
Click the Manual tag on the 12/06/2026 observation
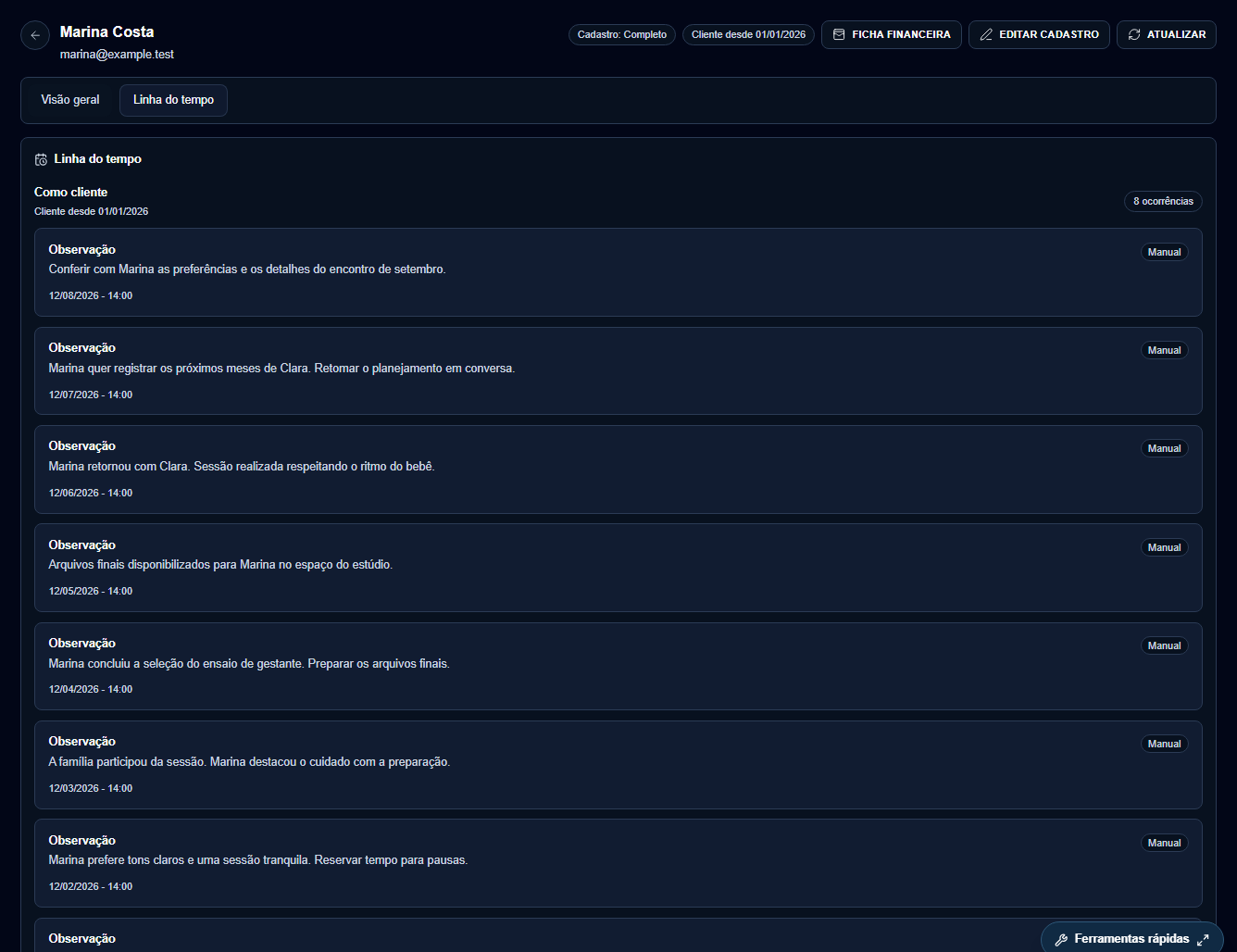point(1164,448)
